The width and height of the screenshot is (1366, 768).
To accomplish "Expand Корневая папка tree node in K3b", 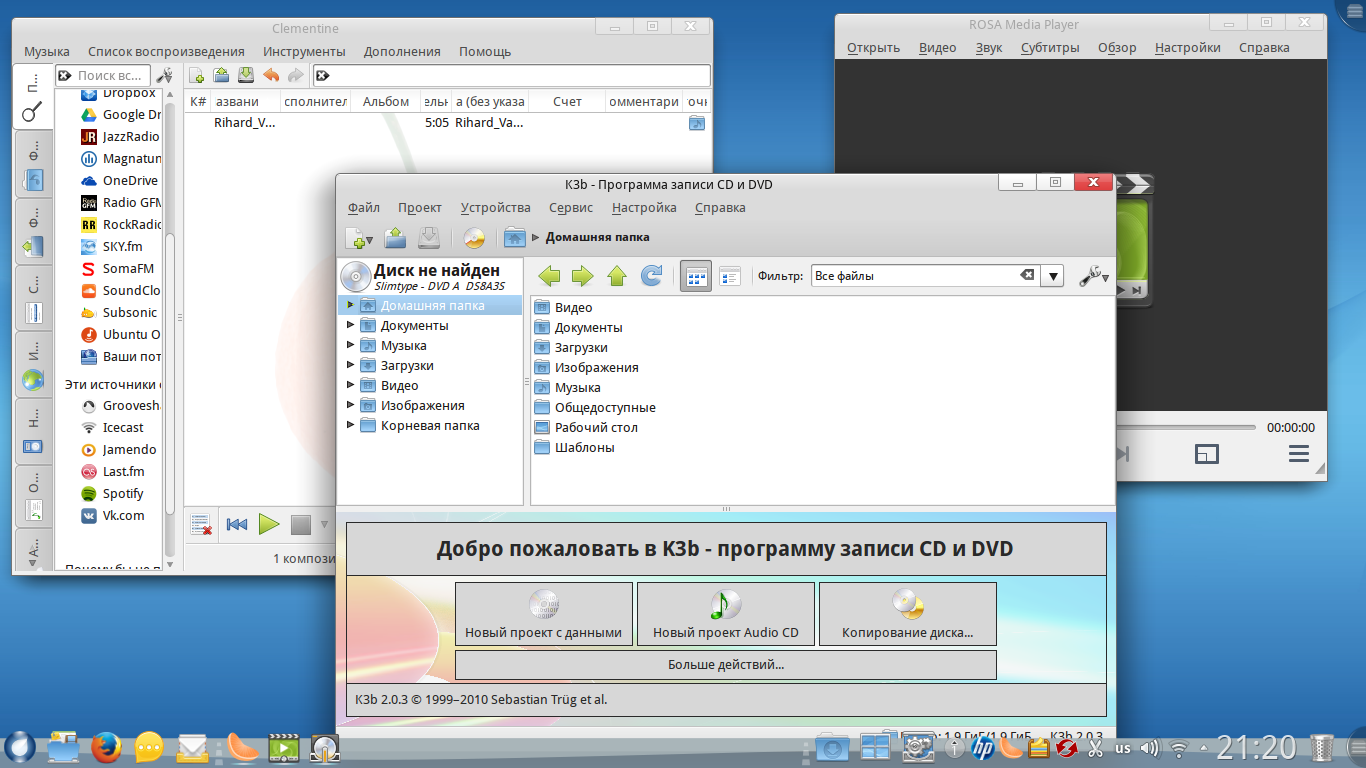I will (x=350, y=425).
